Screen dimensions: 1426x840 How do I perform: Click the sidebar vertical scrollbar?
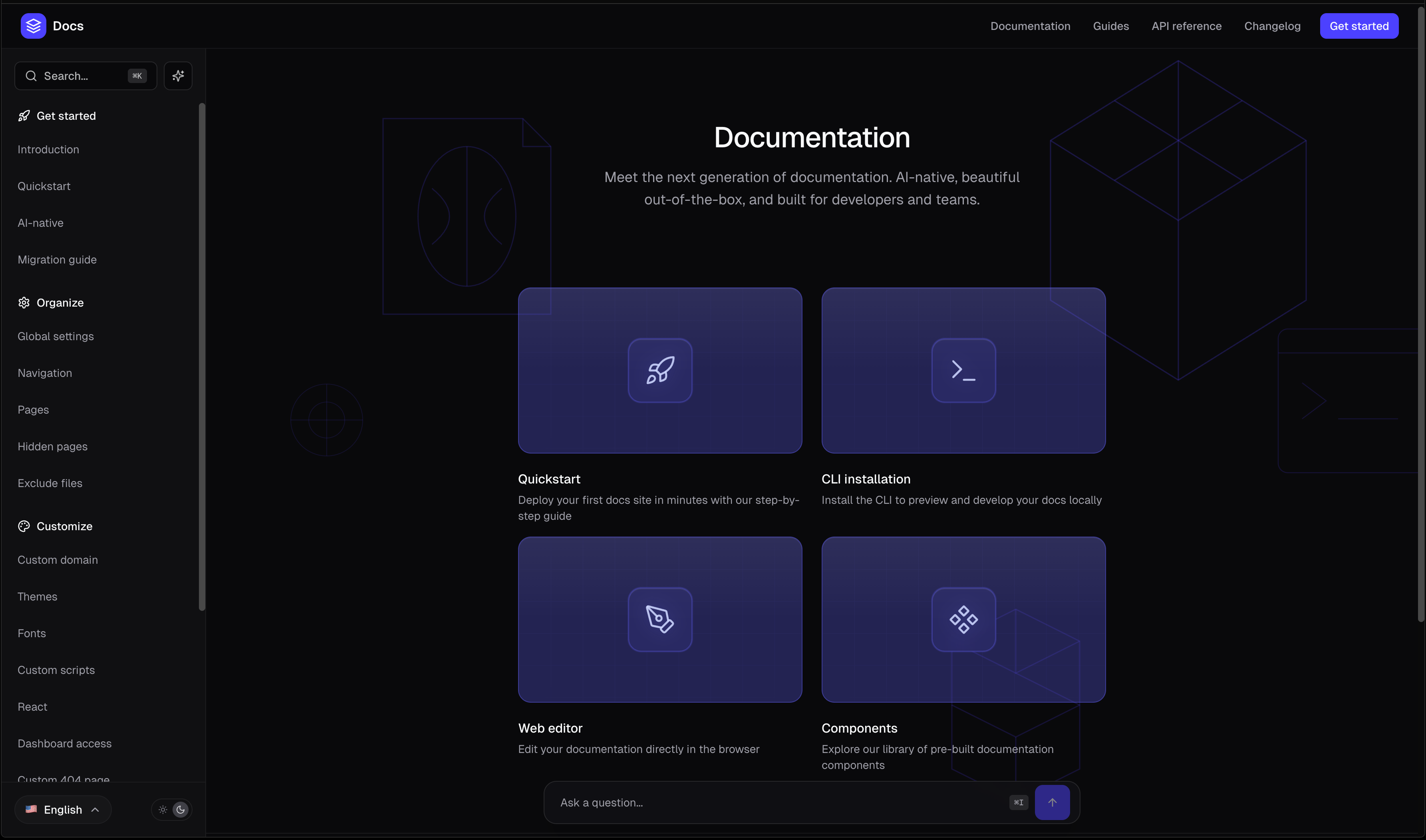[202, 357]
